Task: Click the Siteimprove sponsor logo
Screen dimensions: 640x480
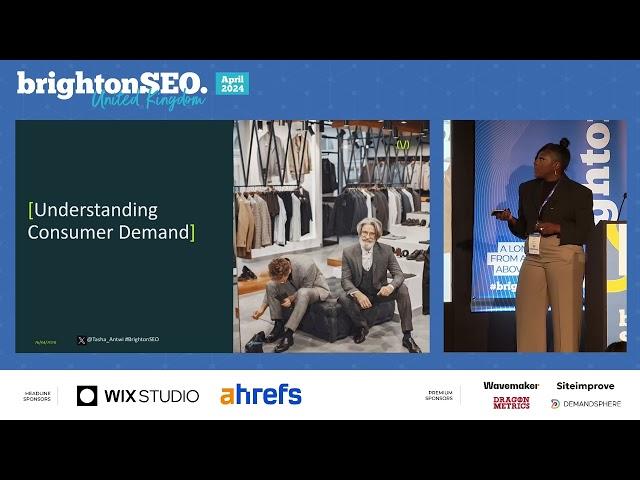Action: click(x=585, y=385)
